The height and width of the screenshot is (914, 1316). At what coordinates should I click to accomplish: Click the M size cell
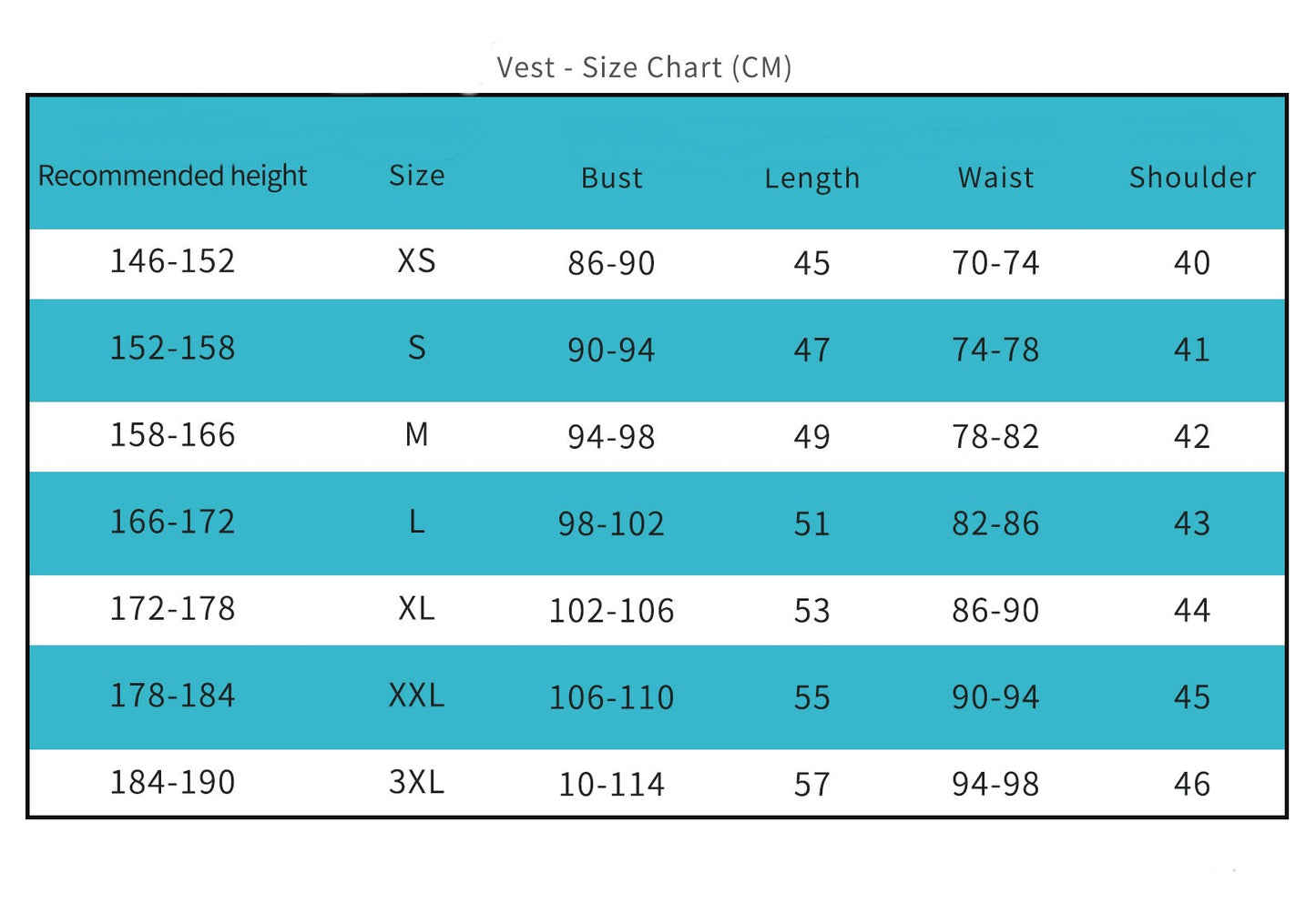[416, 436]
